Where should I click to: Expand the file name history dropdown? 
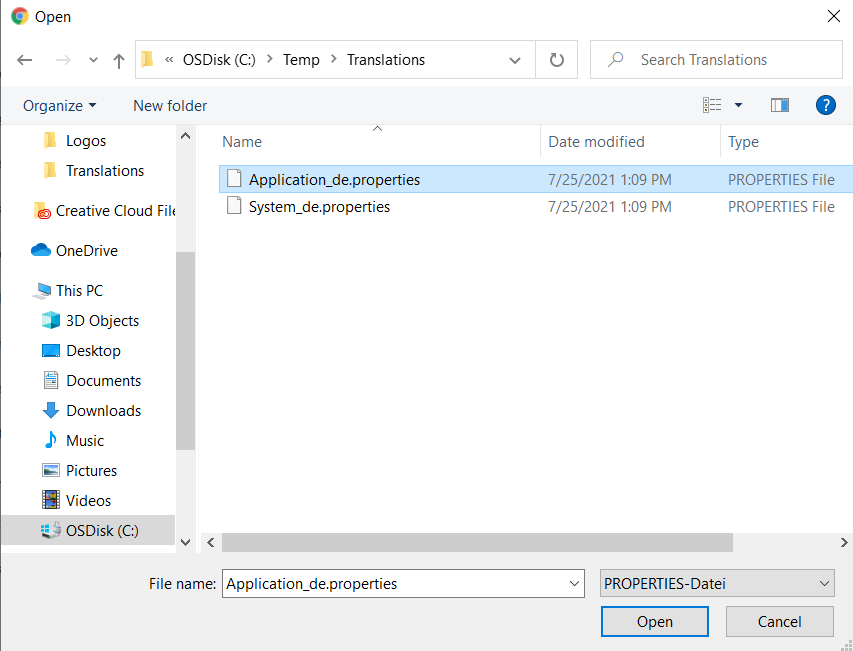[574, 583]
